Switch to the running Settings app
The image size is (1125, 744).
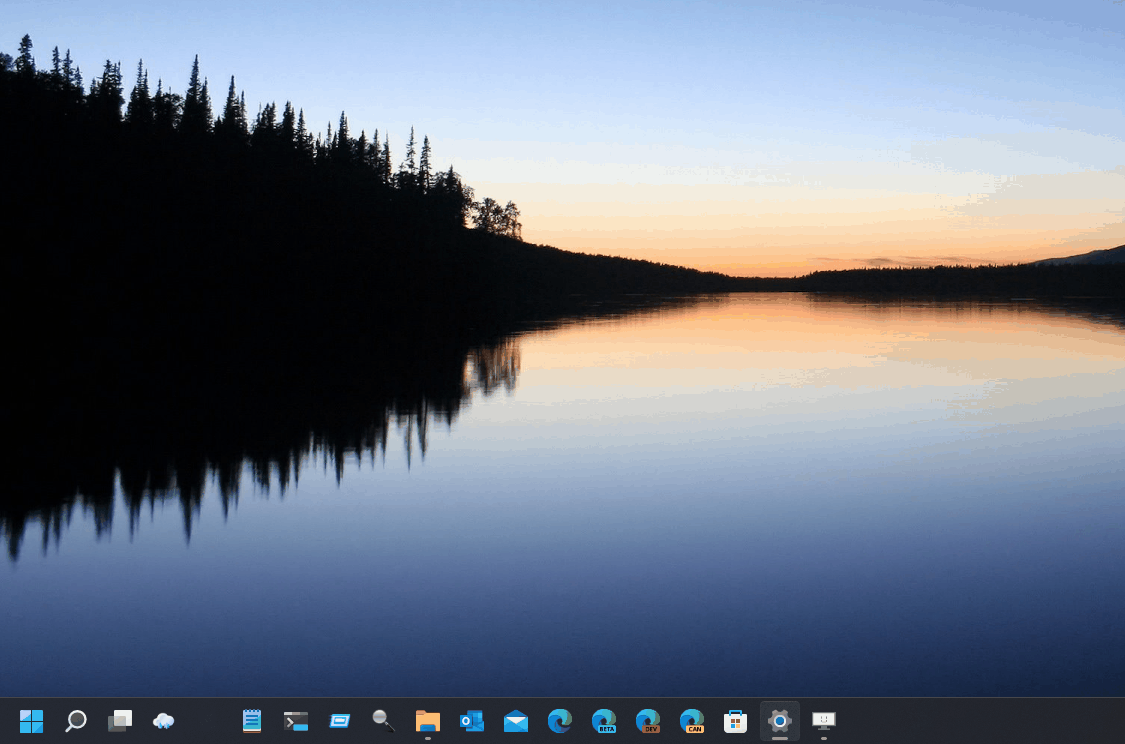(x=779, y=720)
